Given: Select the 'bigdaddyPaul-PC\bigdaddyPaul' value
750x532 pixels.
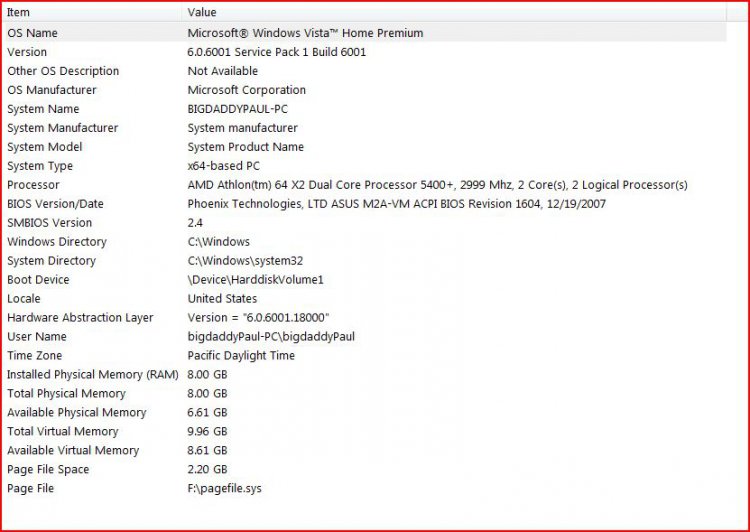Looking at the screenshot, I should [x=271, y=337].
